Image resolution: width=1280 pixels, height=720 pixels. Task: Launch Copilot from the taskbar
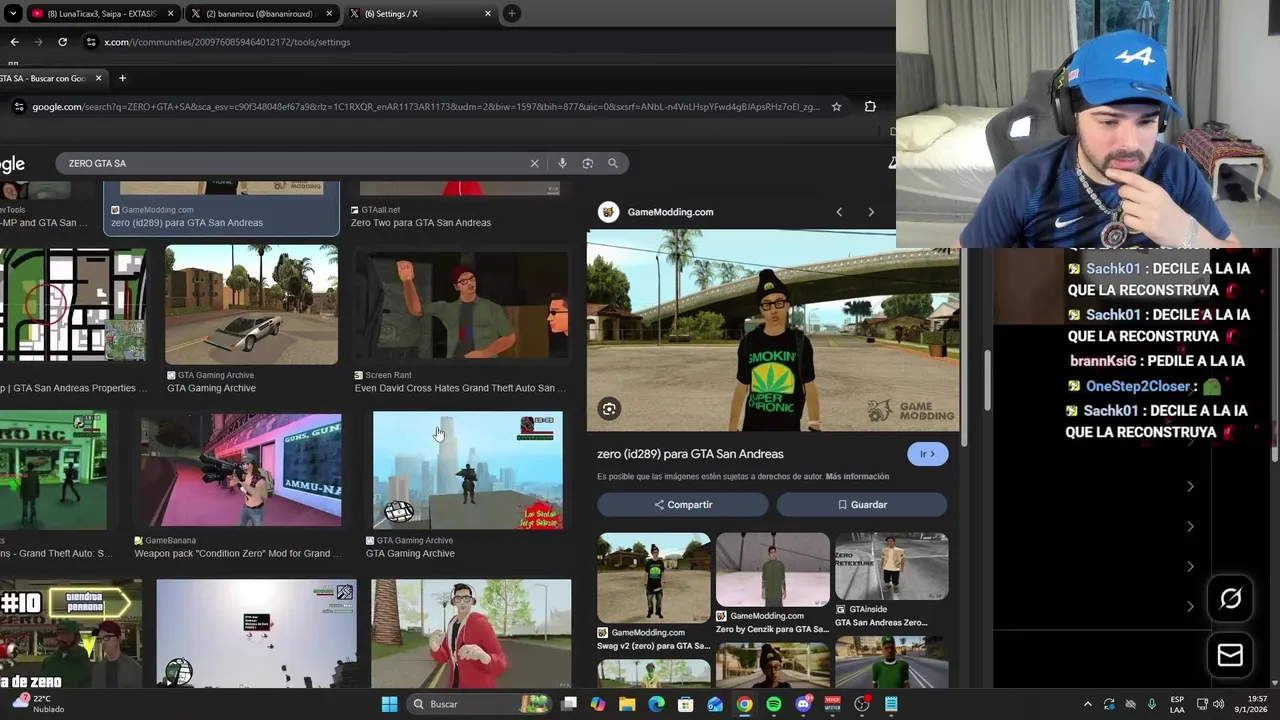tap(598, 704)
